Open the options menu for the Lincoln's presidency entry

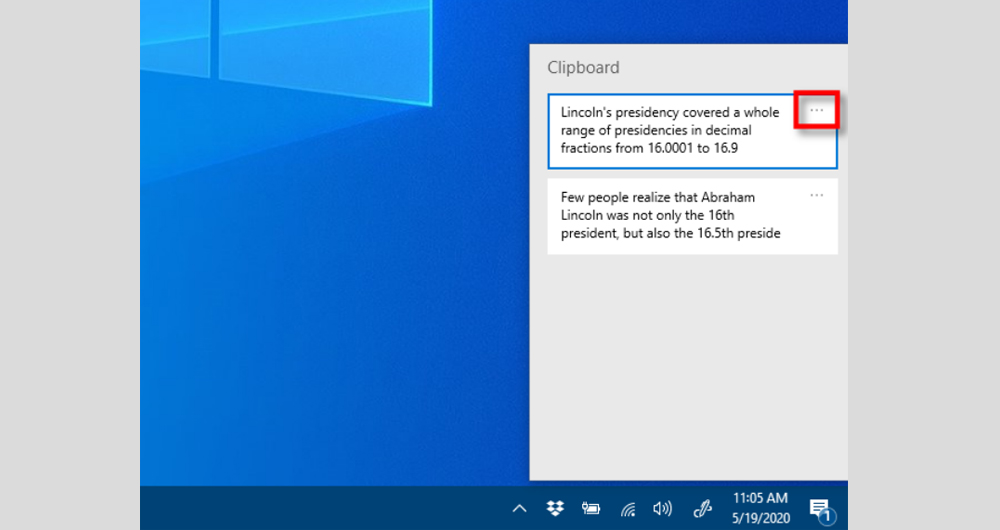(816, 110)
